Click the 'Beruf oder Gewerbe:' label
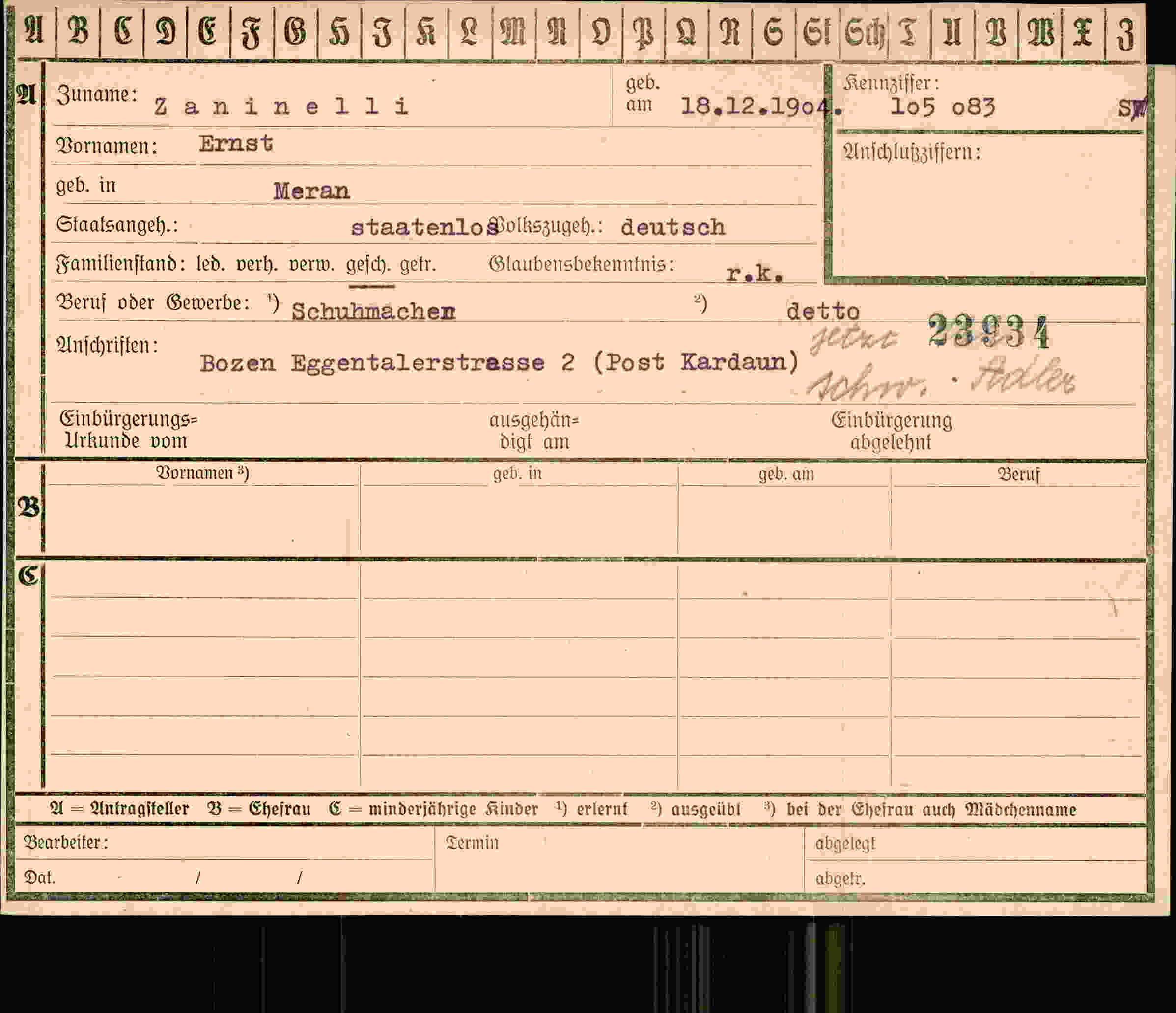1176x1013 pixels. pos(153,302)
